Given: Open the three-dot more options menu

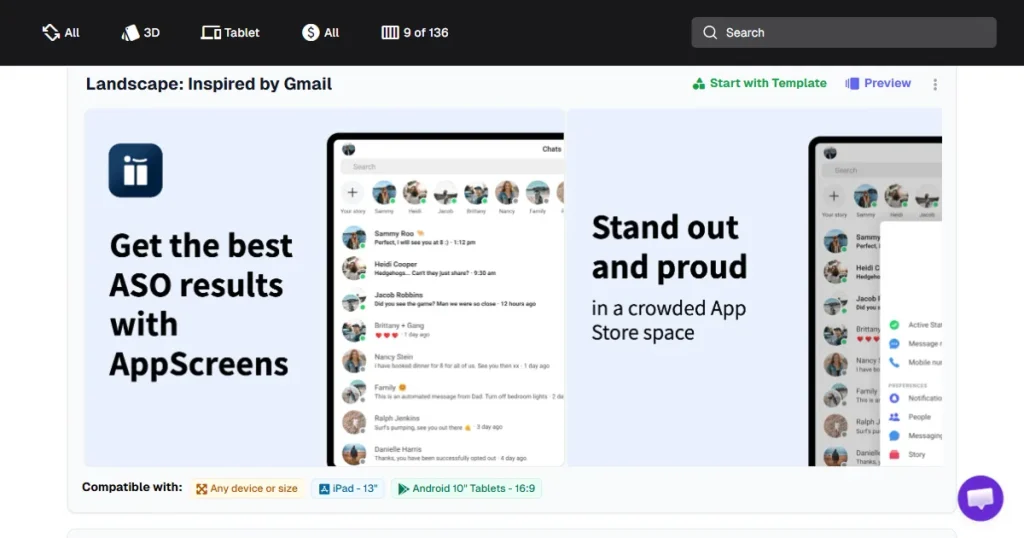Looking at the screenshot, I should coord(935,84).
